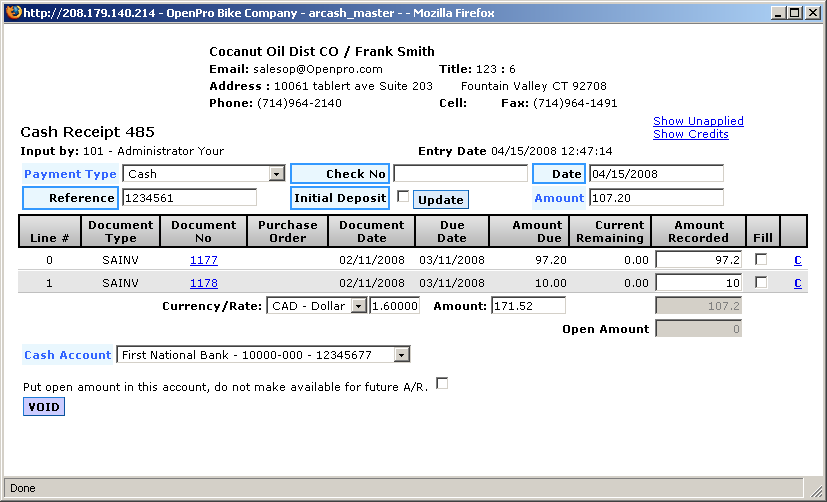Image resolution: width=827 pixels, height=502 pixels.
Task: Select the currency rate field 1.60000
Action: point(395,305)
